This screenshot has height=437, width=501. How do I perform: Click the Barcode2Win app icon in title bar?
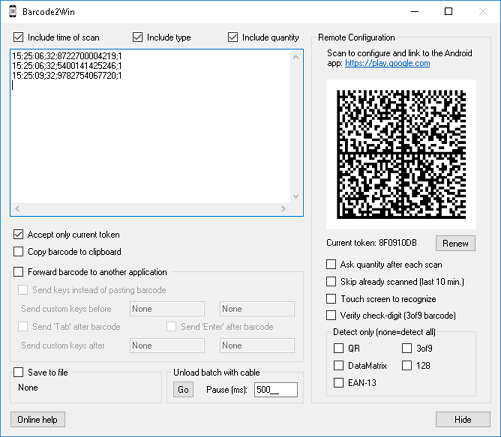point(13,12)
